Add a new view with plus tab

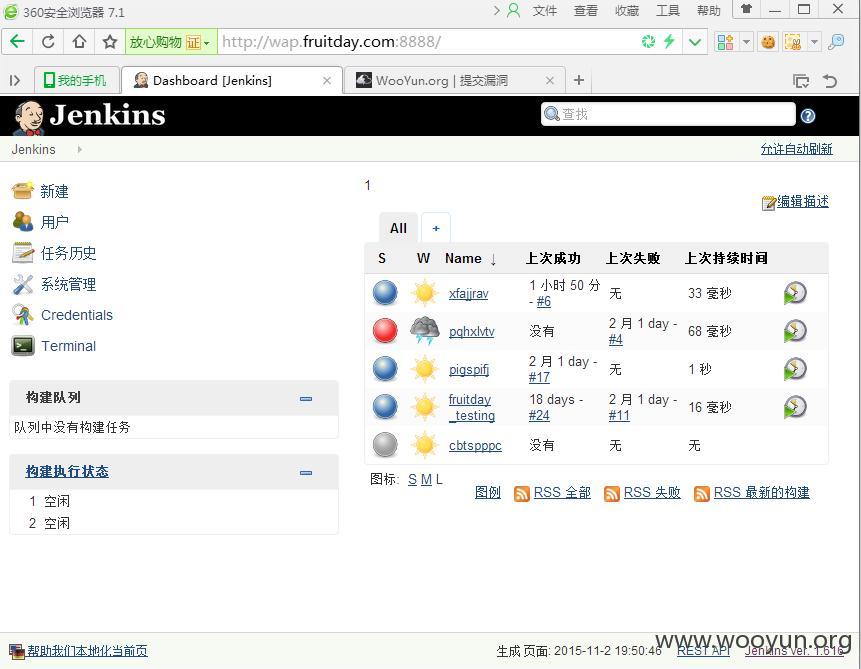436,228
